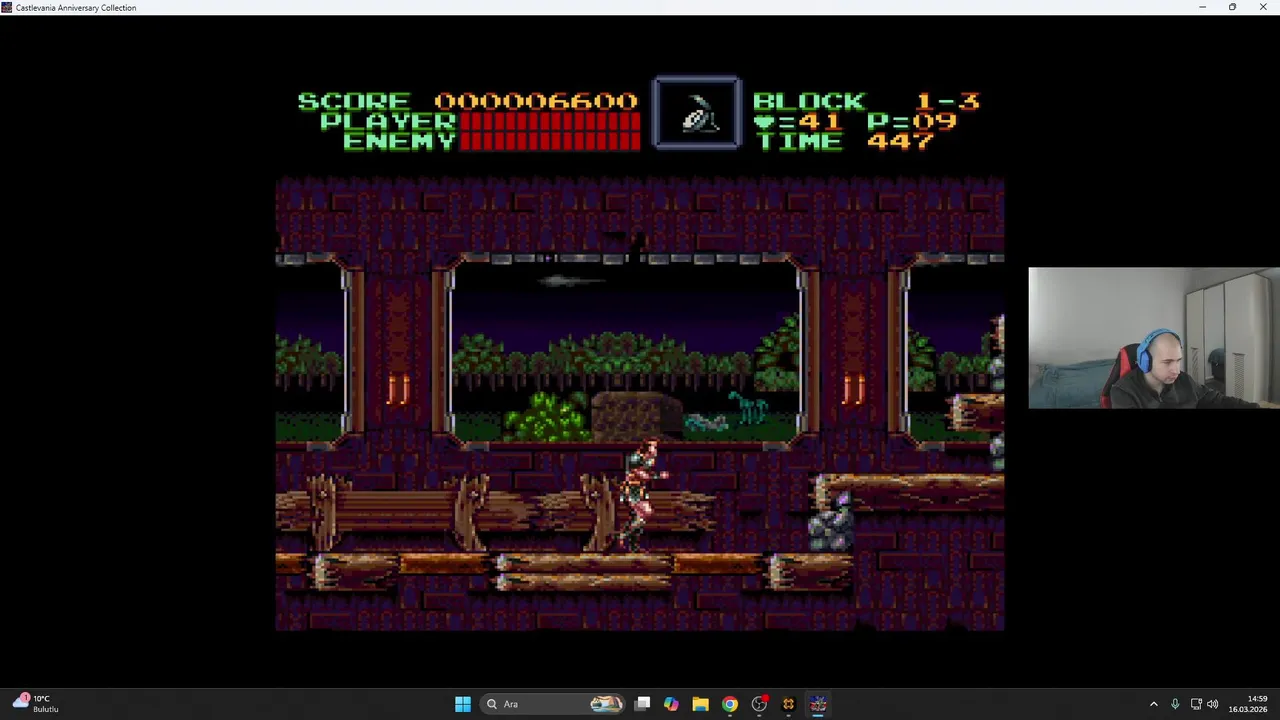Click the P=09 lives counter
Viewport: 1280px width, 720px height.
(912, 121)
